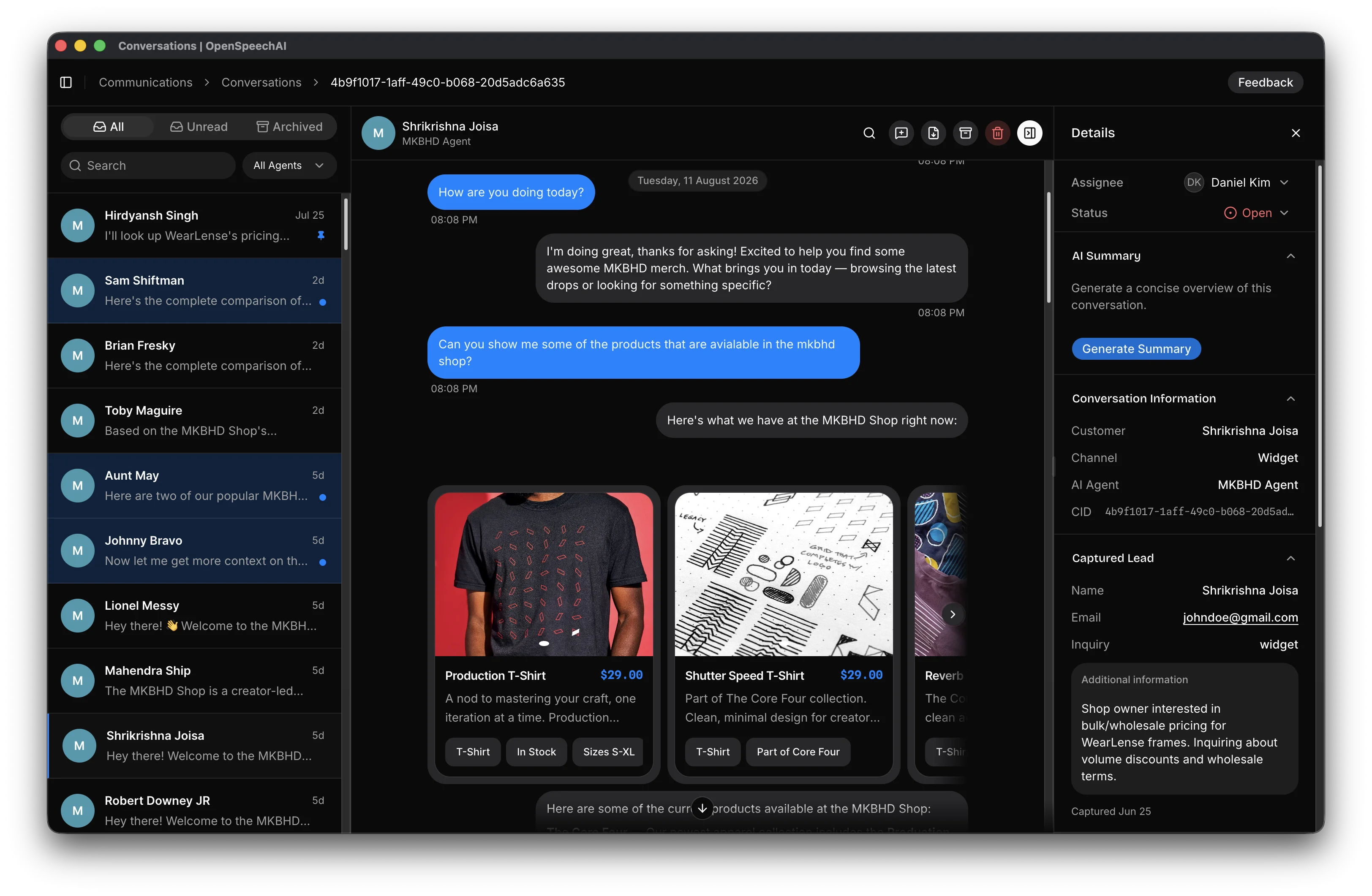
Task: Go to Communications breadcrumb
Action: click(146, 82)
